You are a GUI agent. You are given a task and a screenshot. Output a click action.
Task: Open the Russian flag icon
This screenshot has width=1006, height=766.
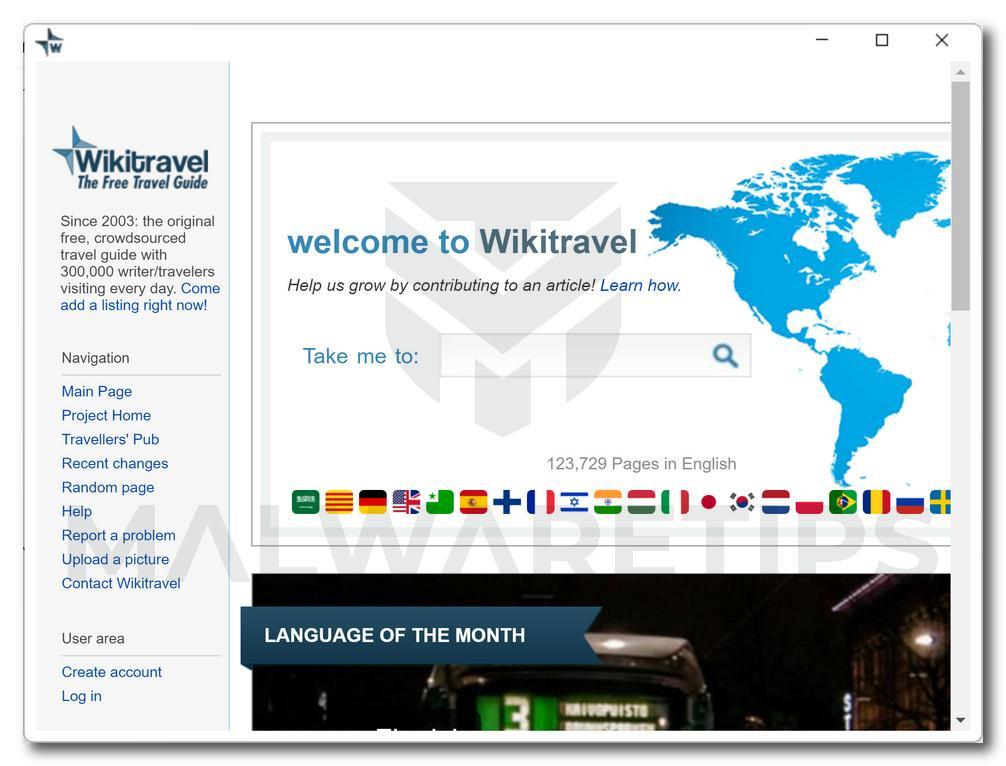pyautogui.click(x=909, y=502)
